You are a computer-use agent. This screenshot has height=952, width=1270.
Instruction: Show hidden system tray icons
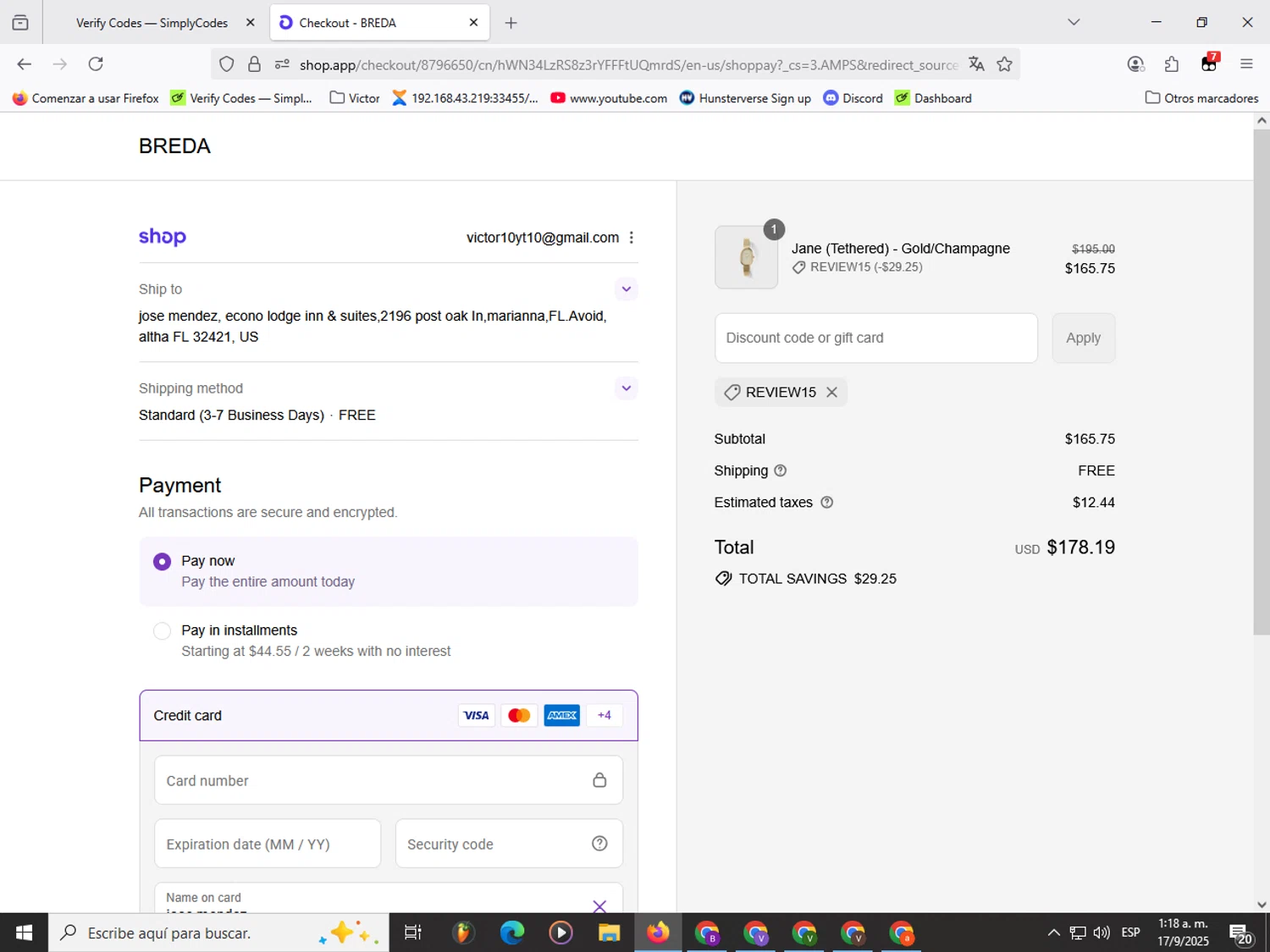[1053, 933]
